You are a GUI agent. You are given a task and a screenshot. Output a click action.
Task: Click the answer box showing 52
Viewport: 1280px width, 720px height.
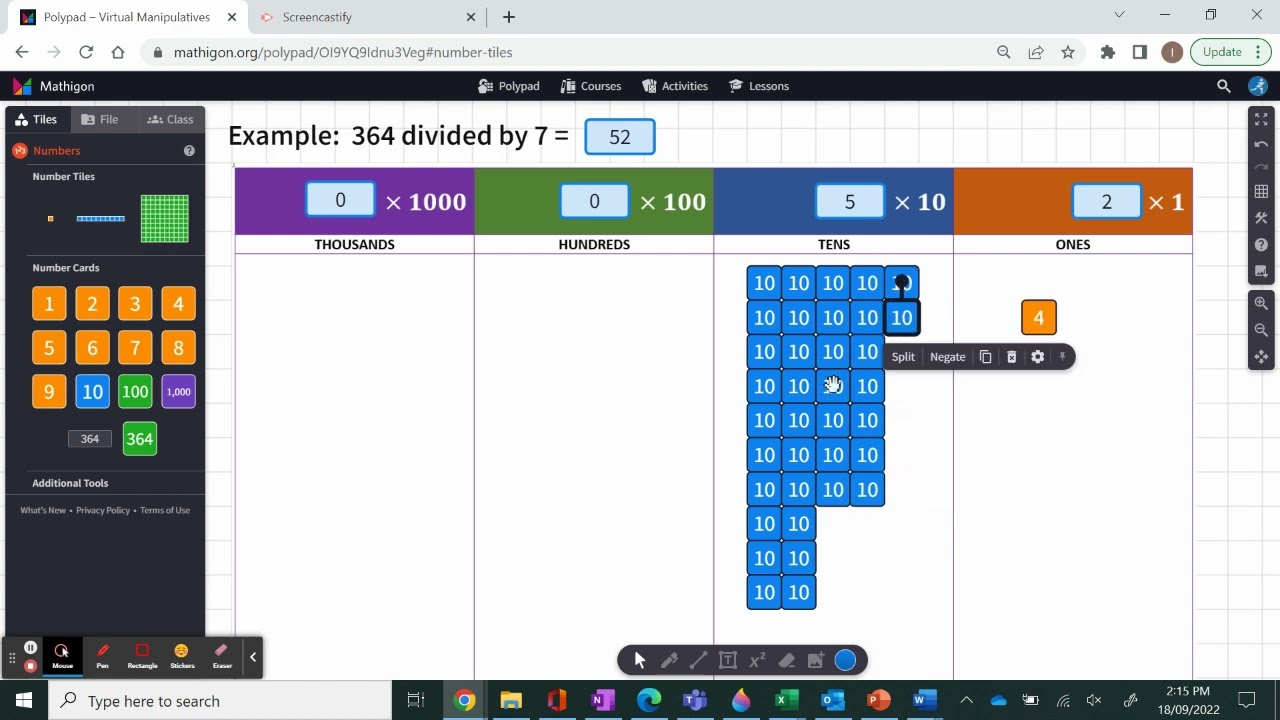pos(620,137)
